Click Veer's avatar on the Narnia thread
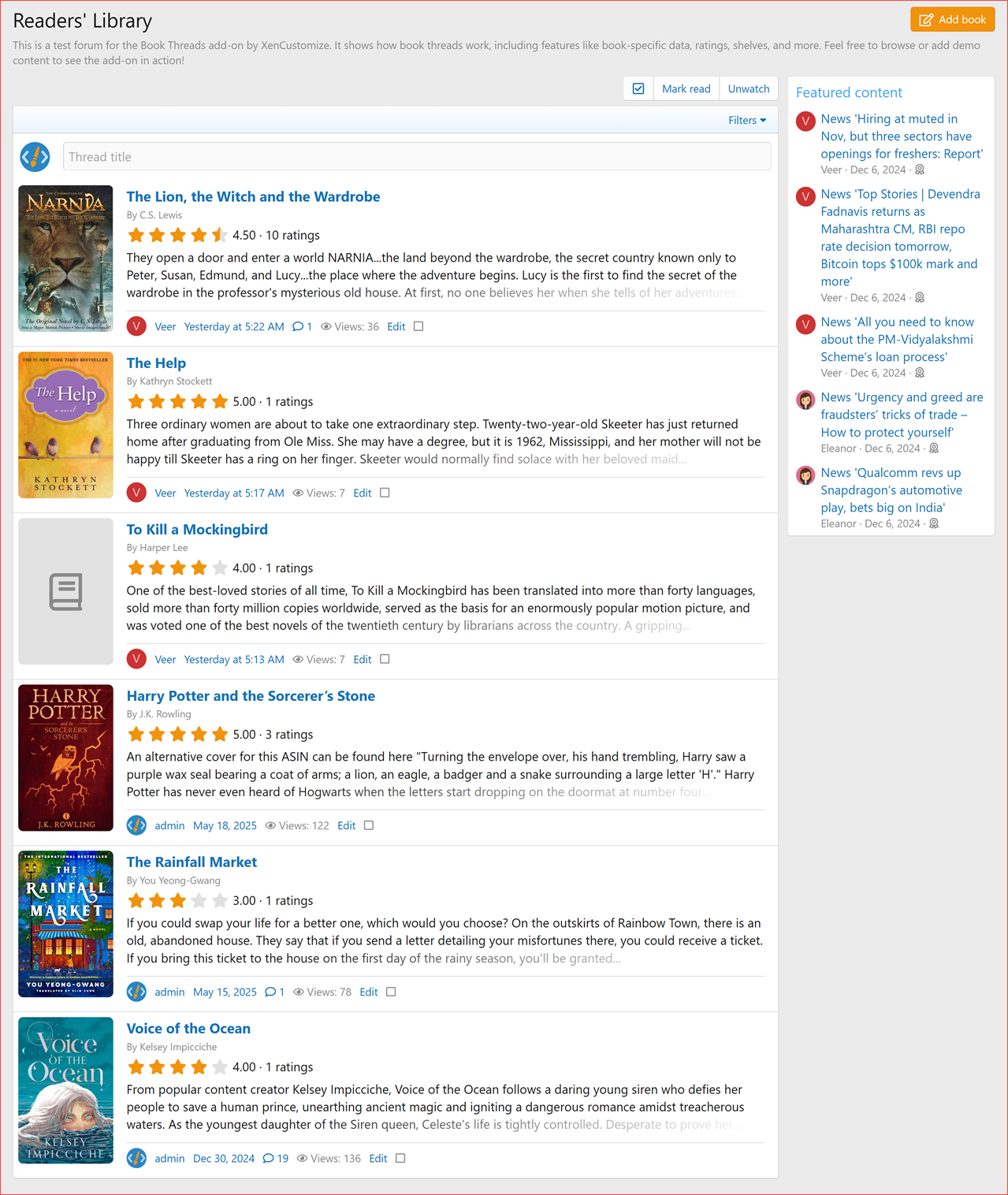 [x=136, y=326]
